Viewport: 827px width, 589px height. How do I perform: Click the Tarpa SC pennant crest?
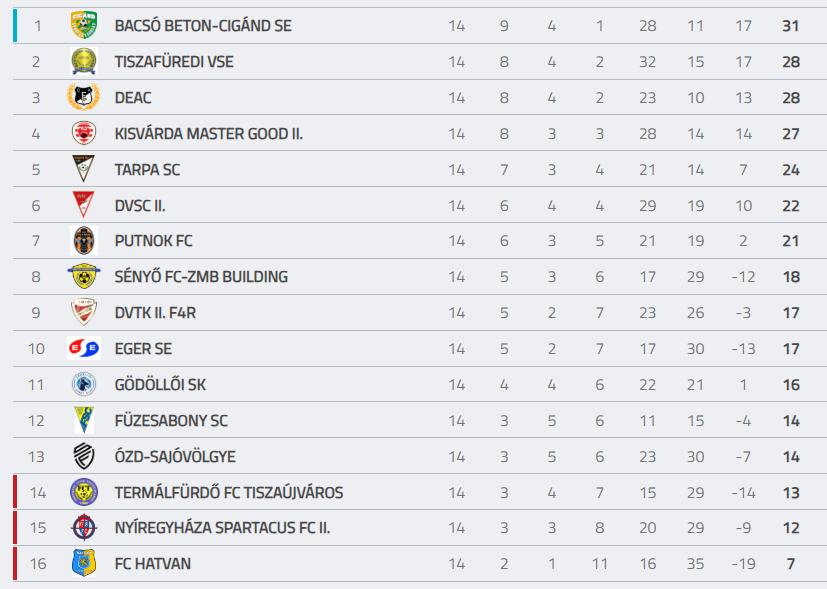point(84,169)
